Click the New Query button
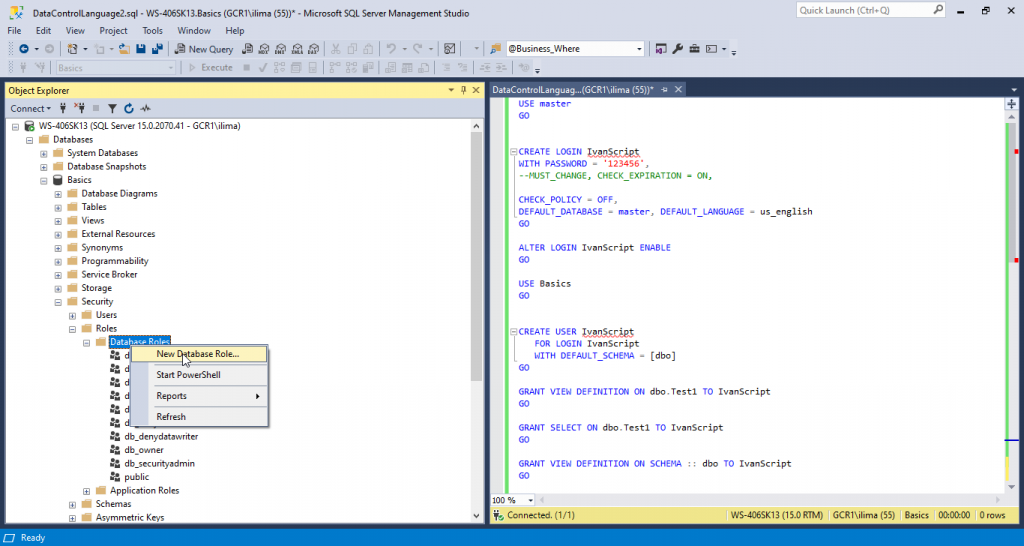Viewport: 1024px width, 546px height. pyautogui.click(x=204, y=49)
